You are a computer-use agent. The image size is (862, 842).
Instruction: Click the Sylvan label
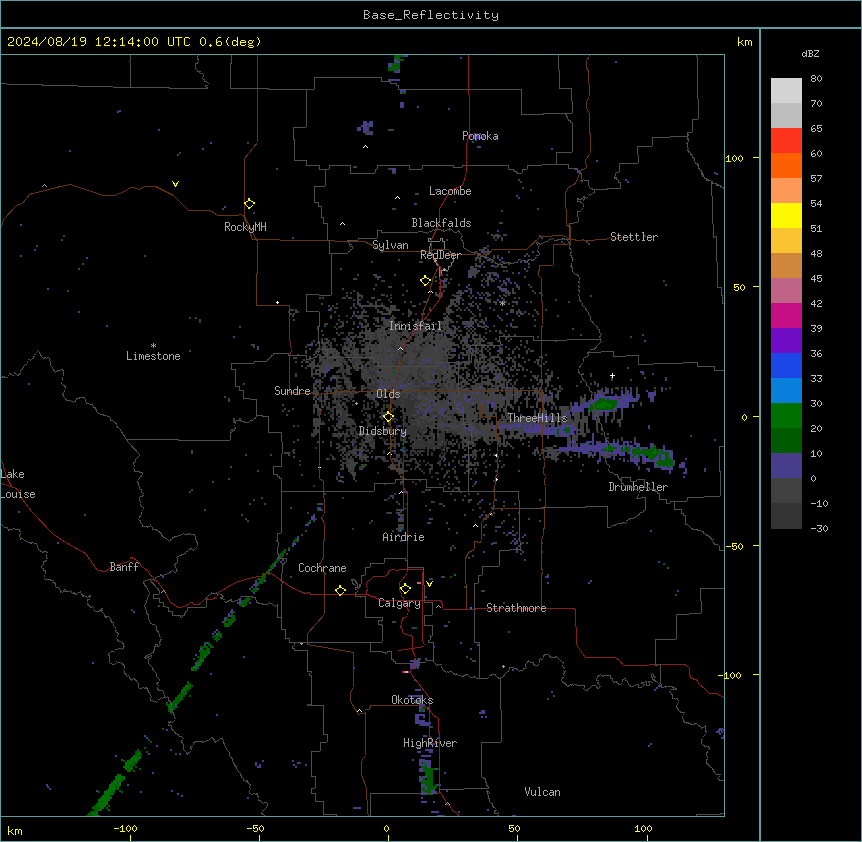pyautogui.click(x=390, y=245)
